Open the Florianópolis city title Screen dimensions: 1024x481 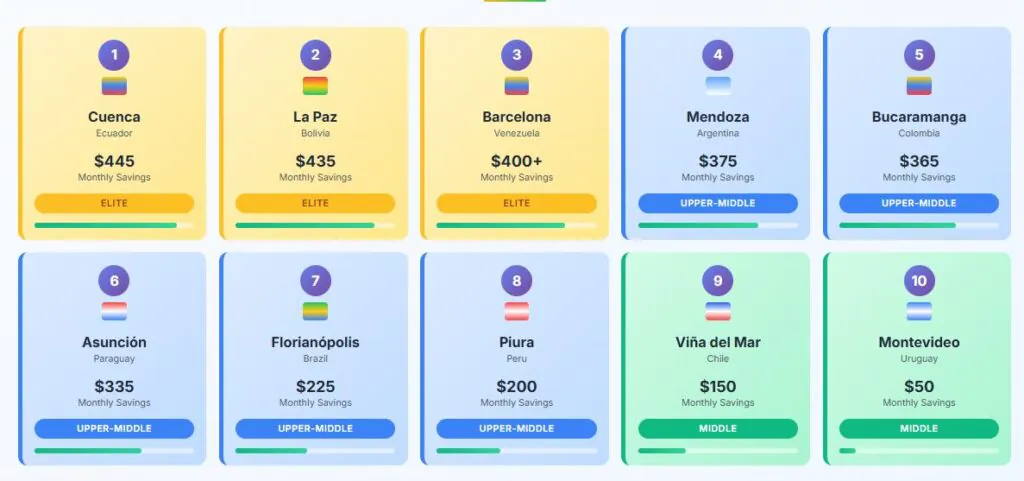[x=315, y=342]
